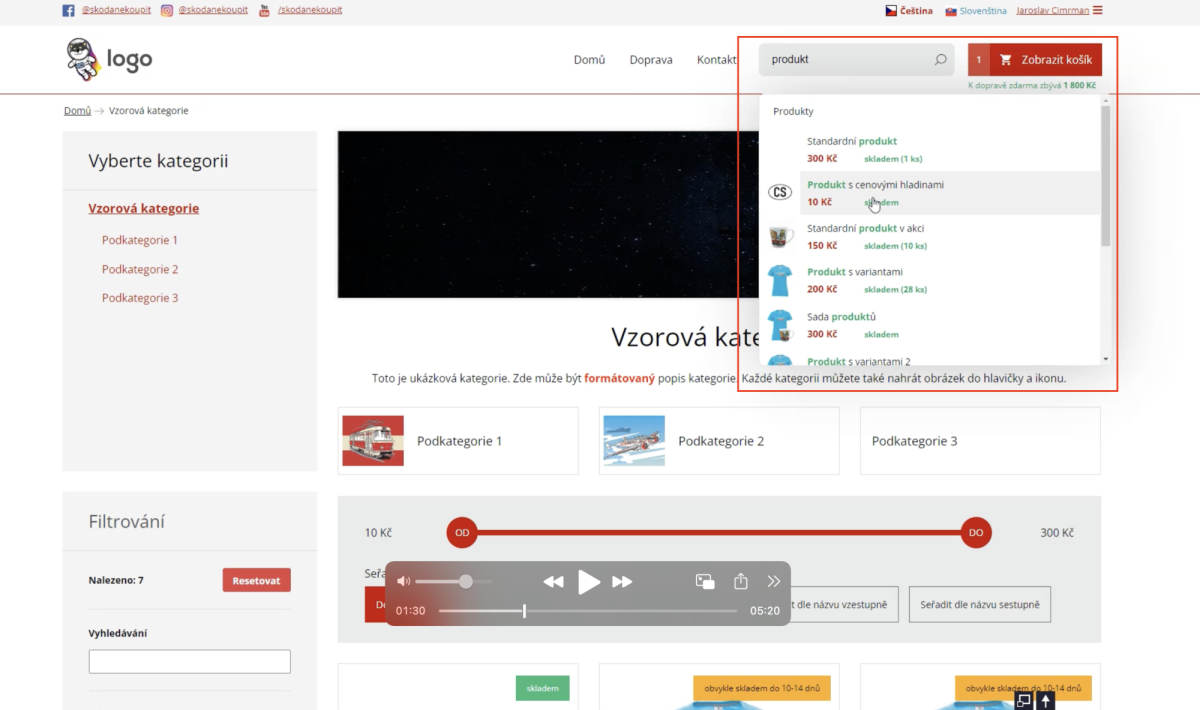Click the Domů breadcrumb link
Image resolution: width=1200 pixels, height=710 pixels.
coord(77,111)
